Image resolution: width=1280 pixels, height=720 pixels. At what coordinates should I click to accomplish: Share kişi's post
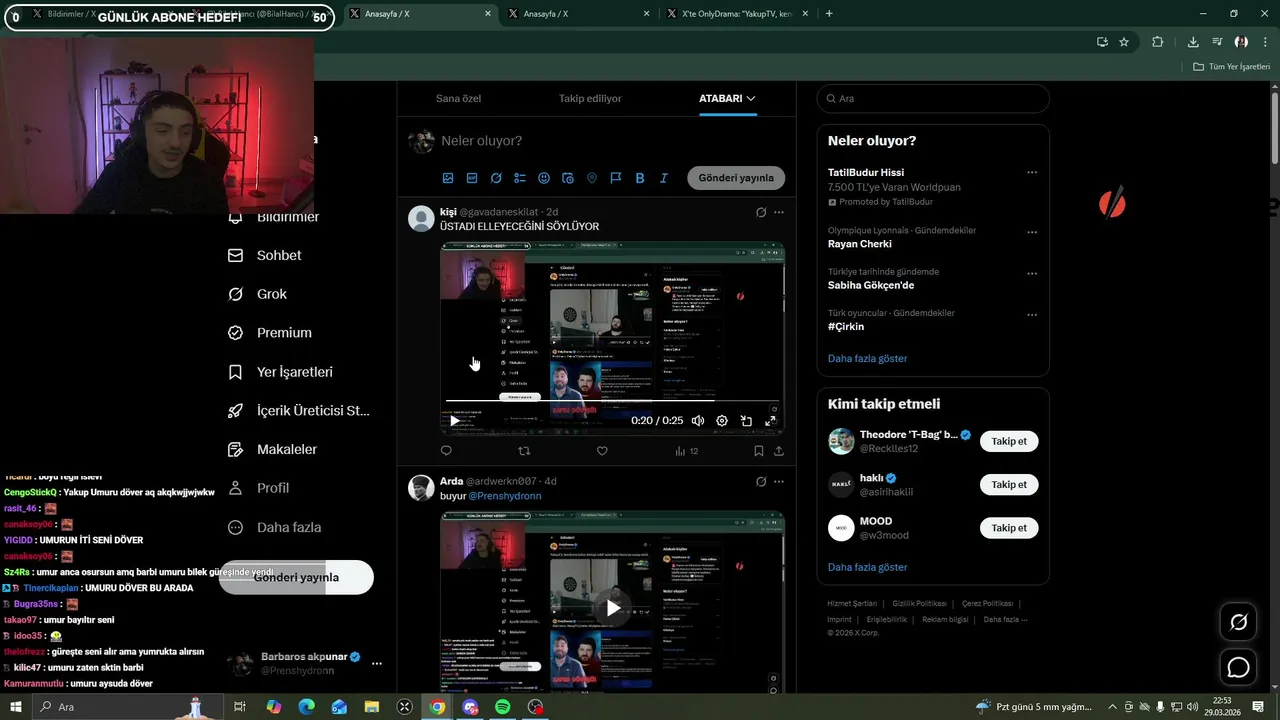tap(779, 451)
